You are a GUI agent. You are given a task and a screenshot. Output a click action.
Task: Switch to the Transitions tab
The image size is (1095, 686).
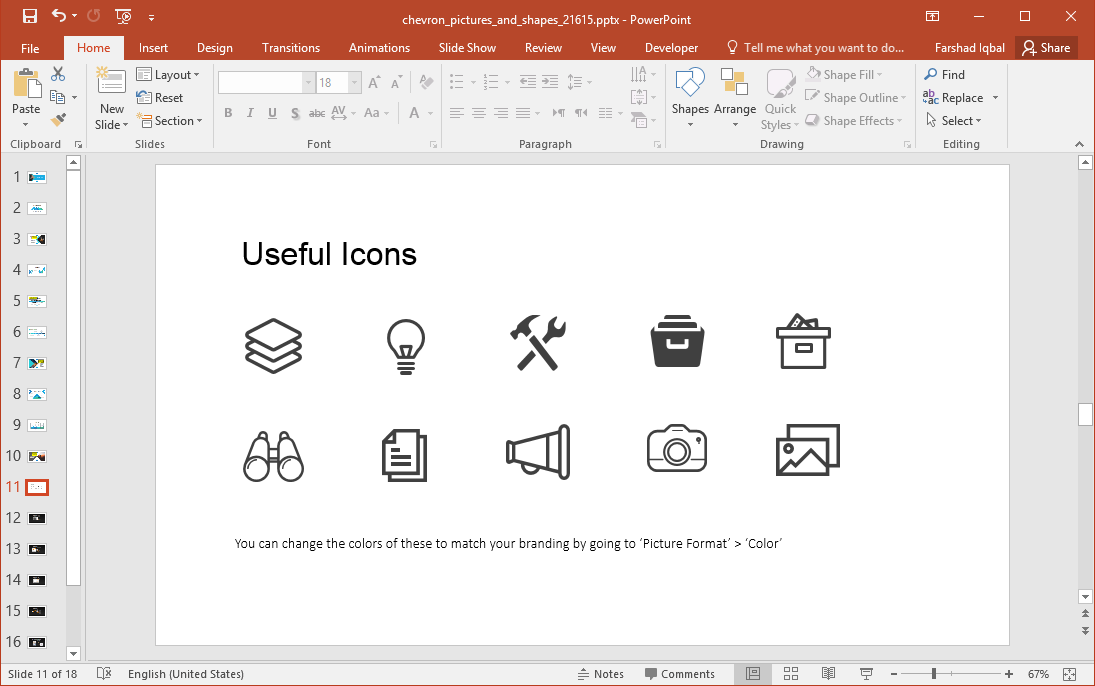[291, 48]
